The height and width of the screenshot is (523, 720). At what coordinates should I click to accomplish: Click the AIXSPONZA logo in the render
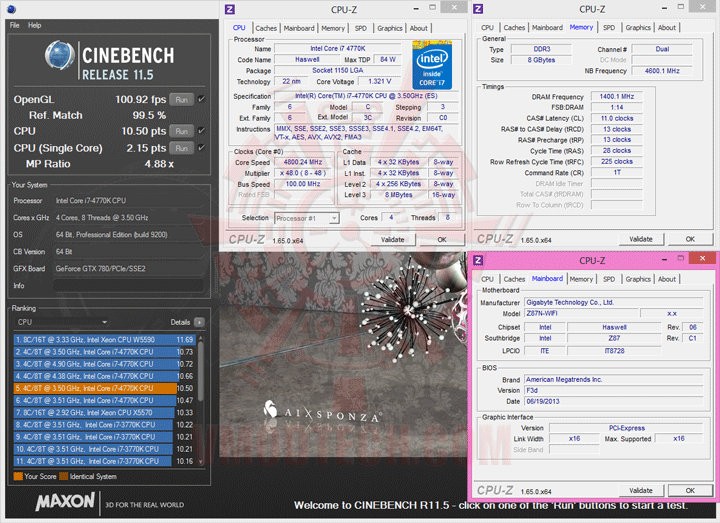322,411
